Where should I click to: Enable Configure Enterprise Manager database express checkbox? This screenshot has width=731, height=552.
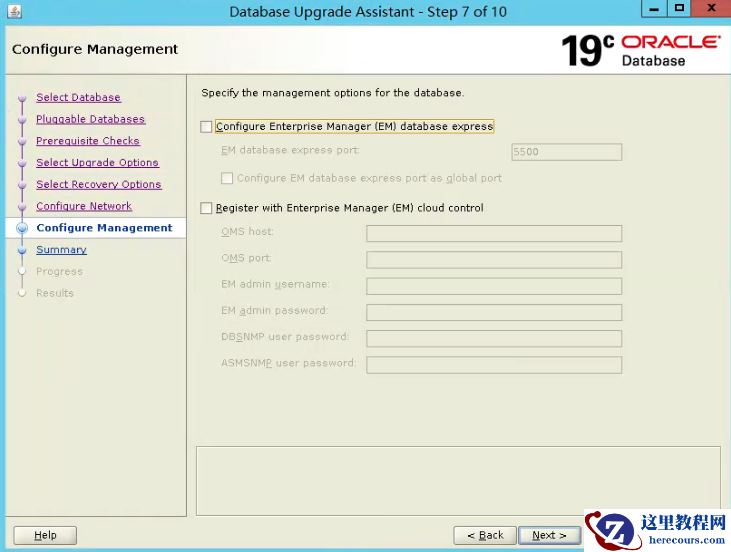(x=206, y=127)
